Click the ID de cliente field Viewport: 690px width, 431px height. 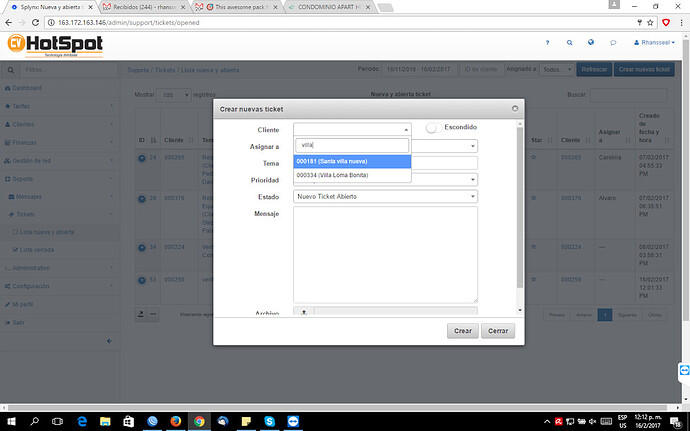[481, 69]
